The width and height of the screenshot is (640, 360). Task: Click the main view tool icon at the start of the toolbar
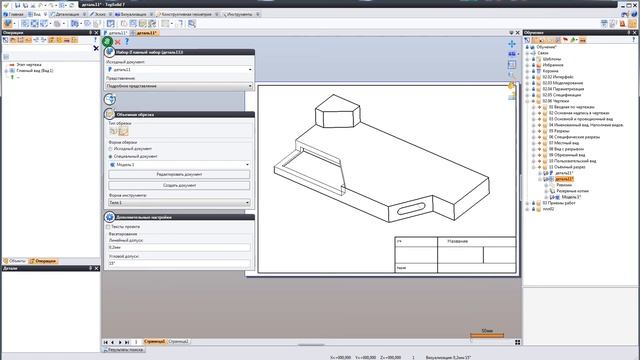(7, 24)
